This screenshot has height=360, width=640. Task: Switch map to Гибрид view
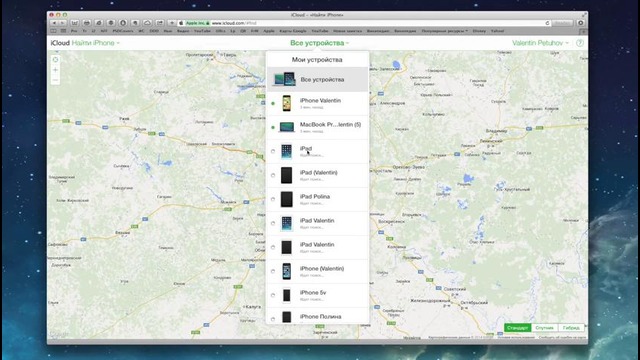[571, 328]
